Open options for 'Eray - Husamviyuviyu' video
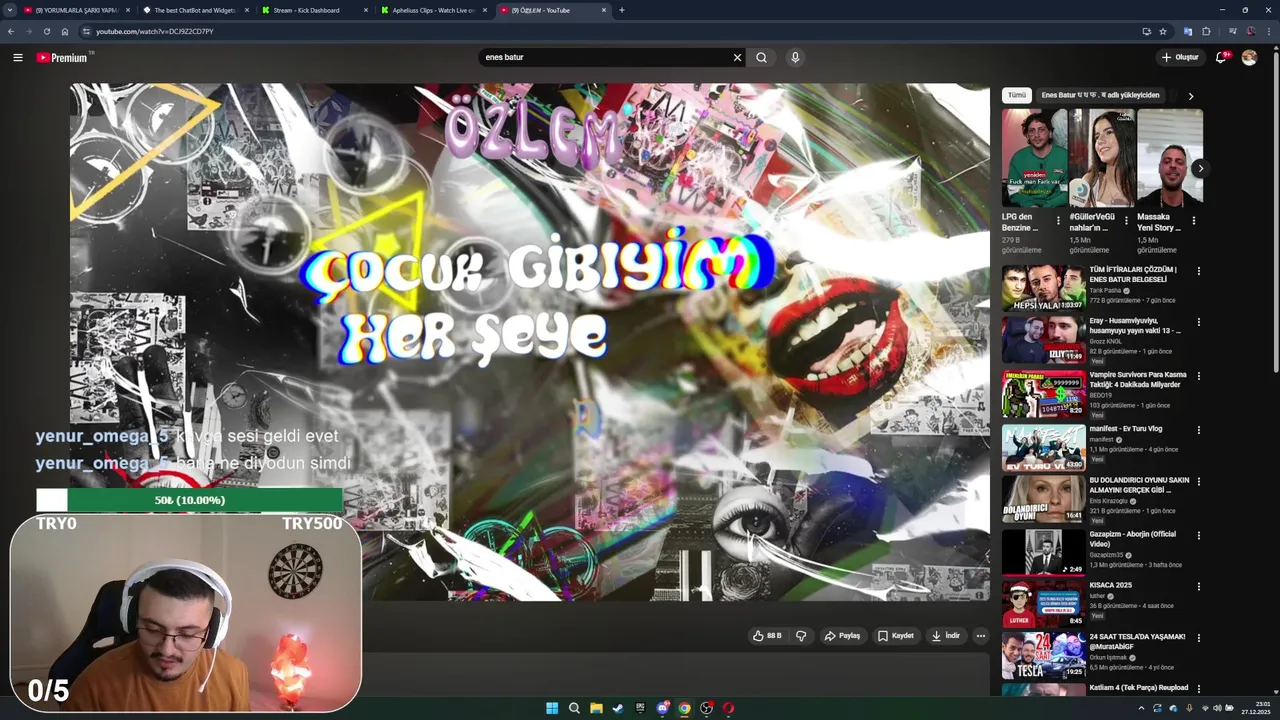 click(1198, 322)
